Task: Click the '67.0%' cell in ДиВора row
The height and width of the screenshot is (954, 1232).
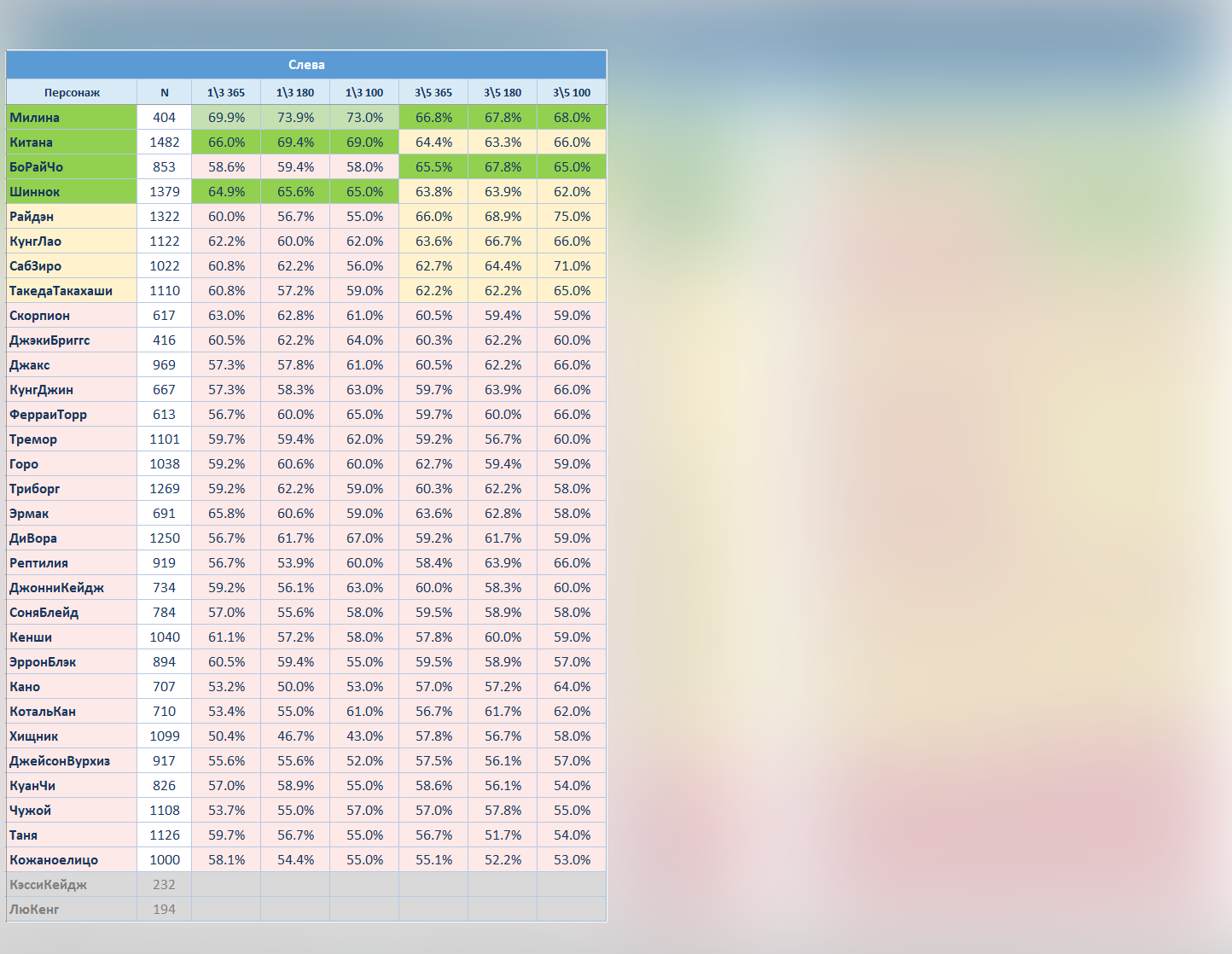Action: [364, 538]
